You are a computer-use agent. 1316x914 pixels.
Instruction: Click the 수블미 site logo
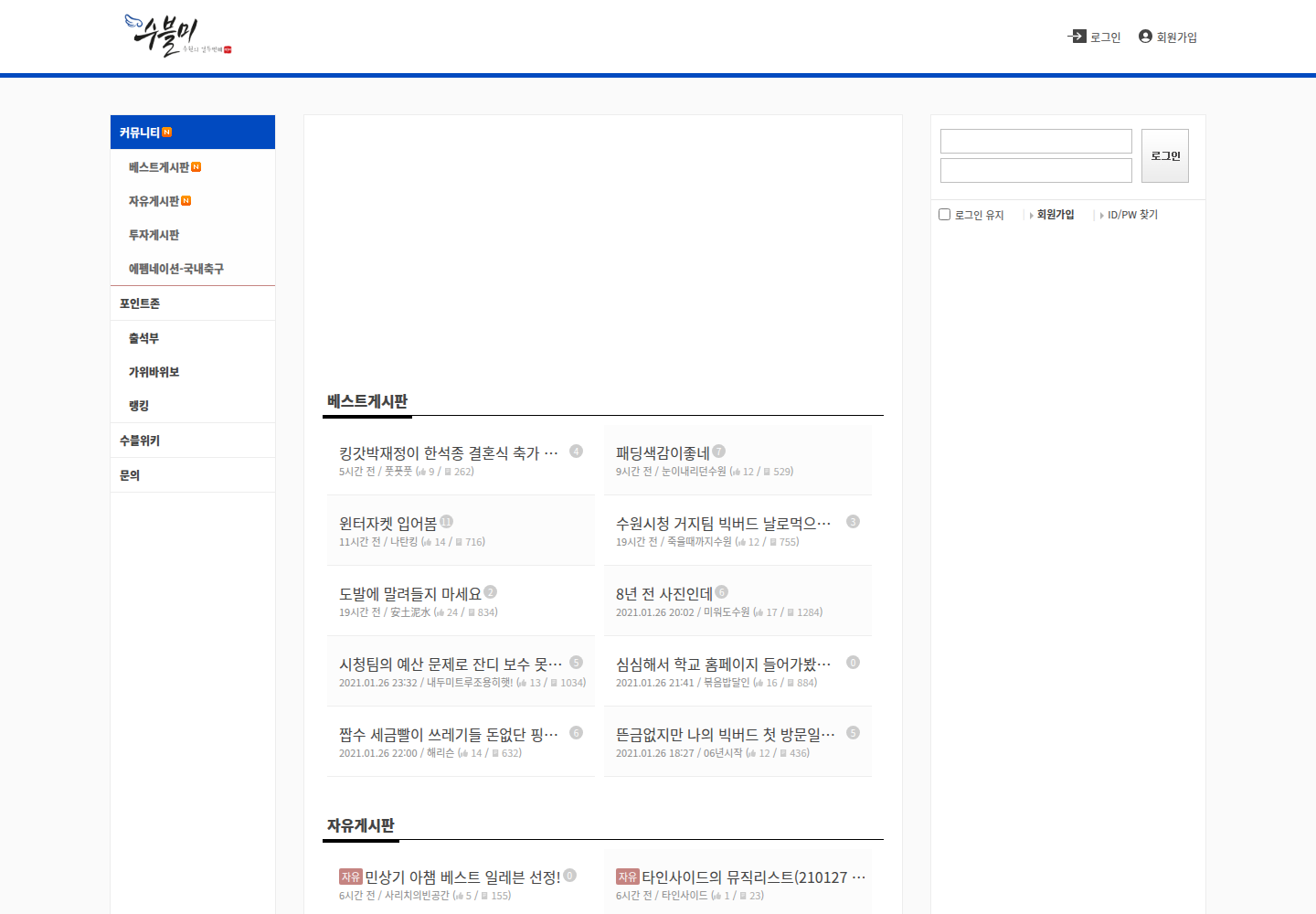[x=178, y=36]
